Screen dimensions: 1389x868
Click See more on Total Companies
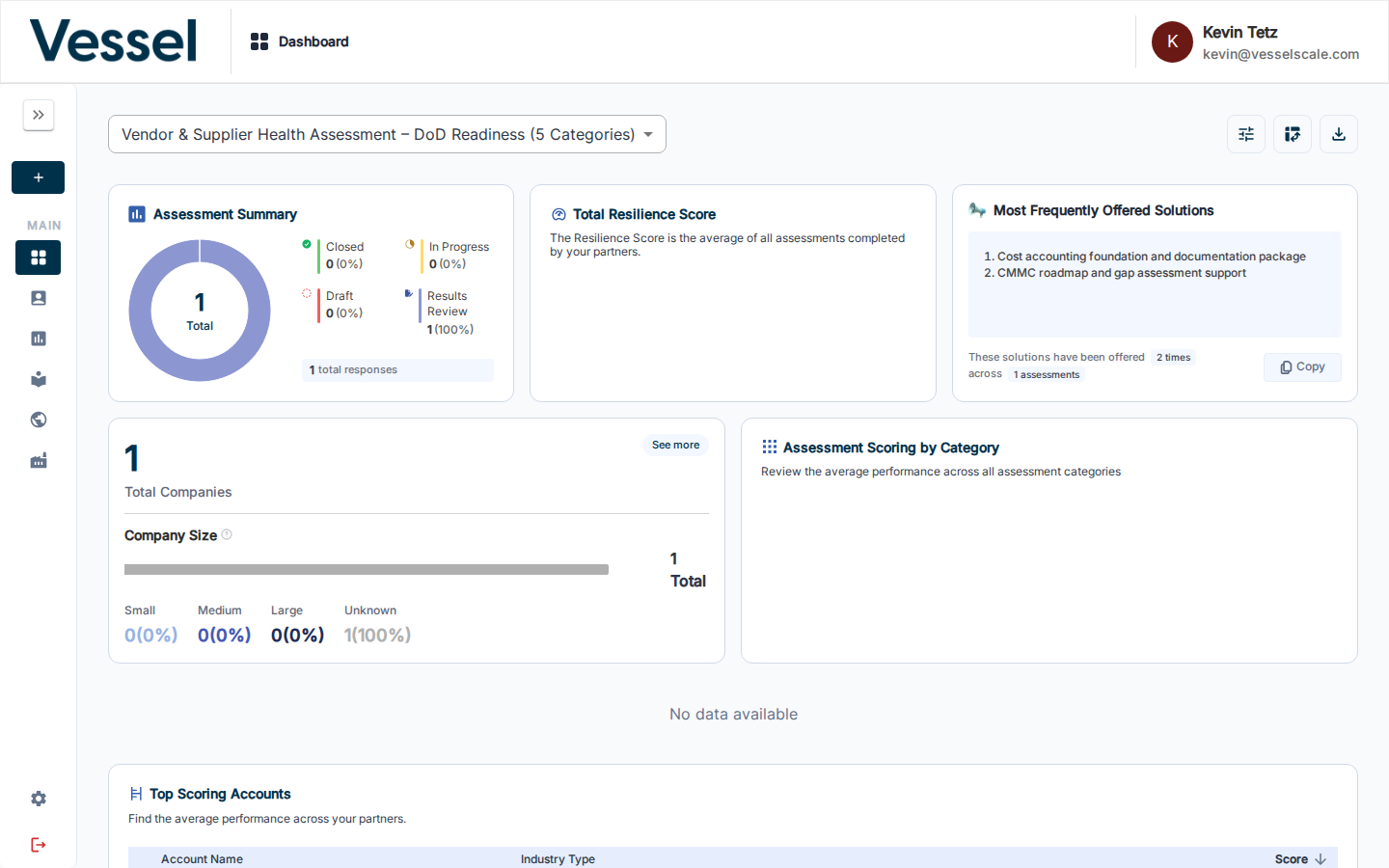[x=675, y=445]
